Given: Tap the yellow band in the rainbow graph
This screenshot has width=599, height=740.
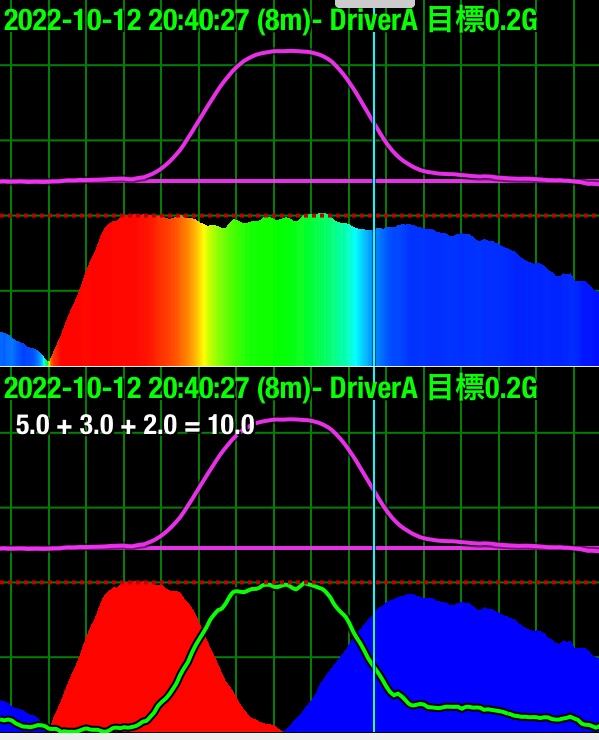Looking at the screenshot, I should click(x=203, y=295).
